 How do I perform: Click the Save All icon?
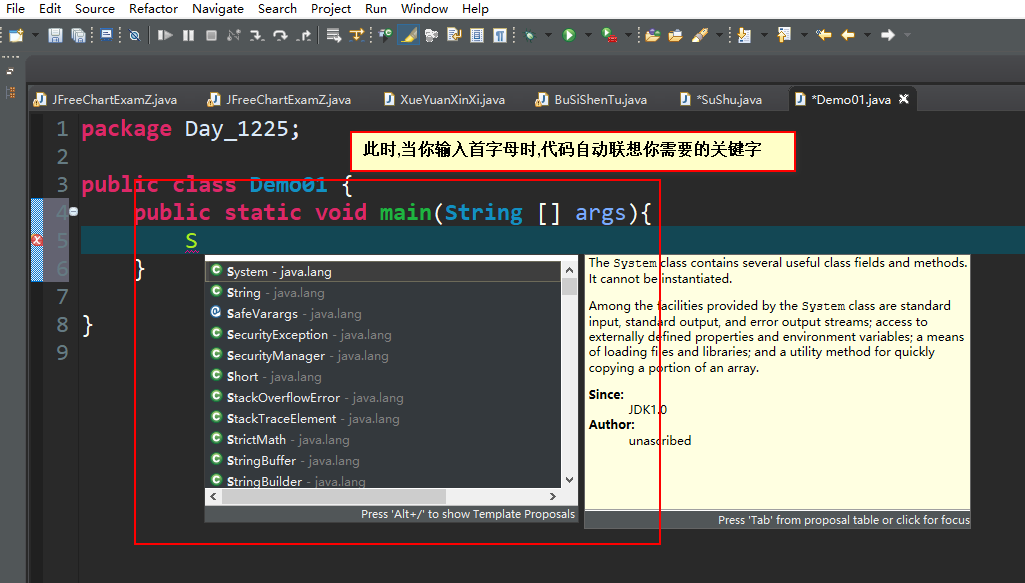point(78,35)
